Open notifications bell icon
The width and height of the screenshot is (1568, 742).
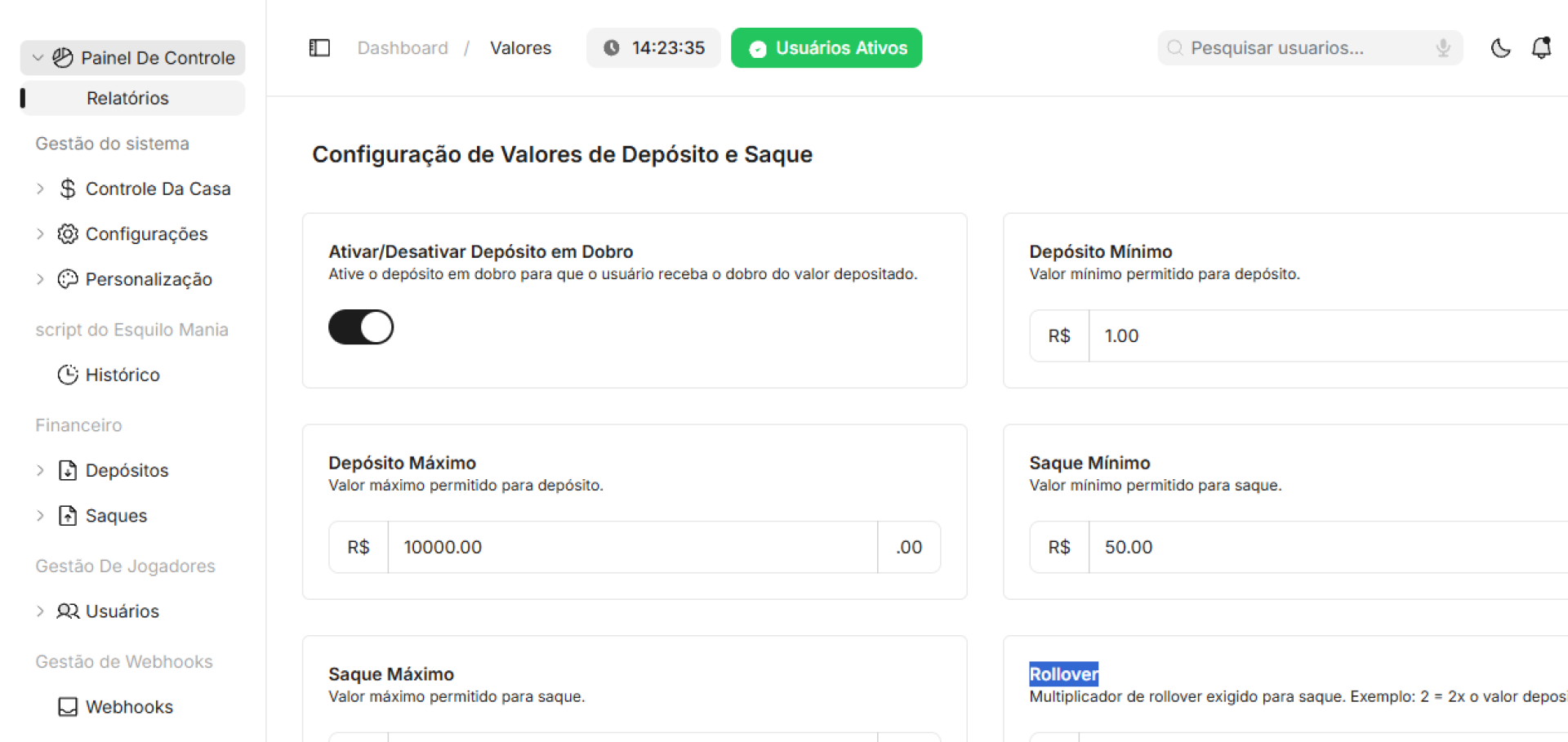pos(1541,48)
